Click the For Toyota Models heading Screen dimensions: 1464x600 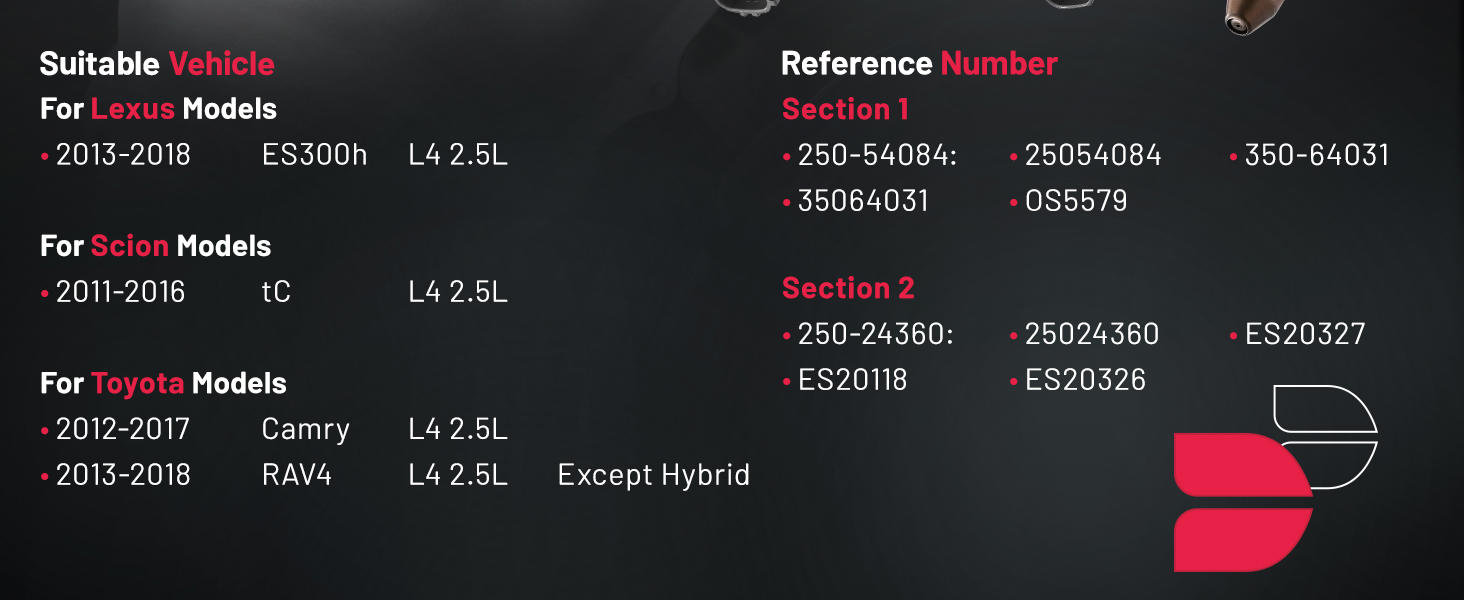point(163,383)
